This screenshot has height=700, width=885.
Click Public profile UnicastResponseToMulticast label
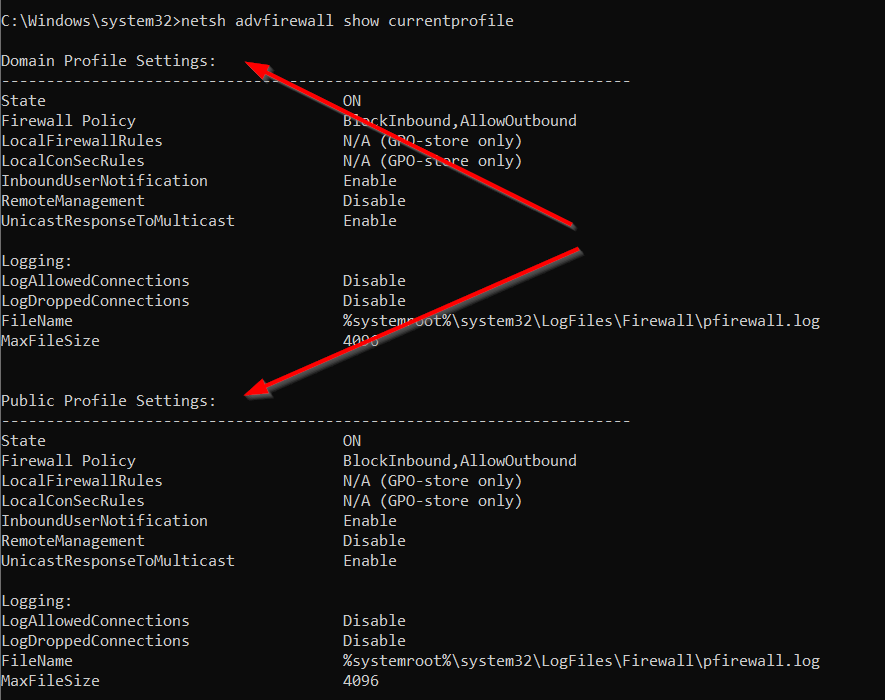(118, 561)
